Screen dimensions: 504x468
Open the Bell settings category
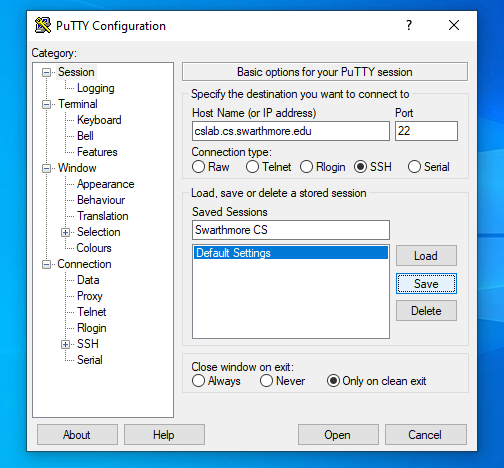tap(85, 136)
